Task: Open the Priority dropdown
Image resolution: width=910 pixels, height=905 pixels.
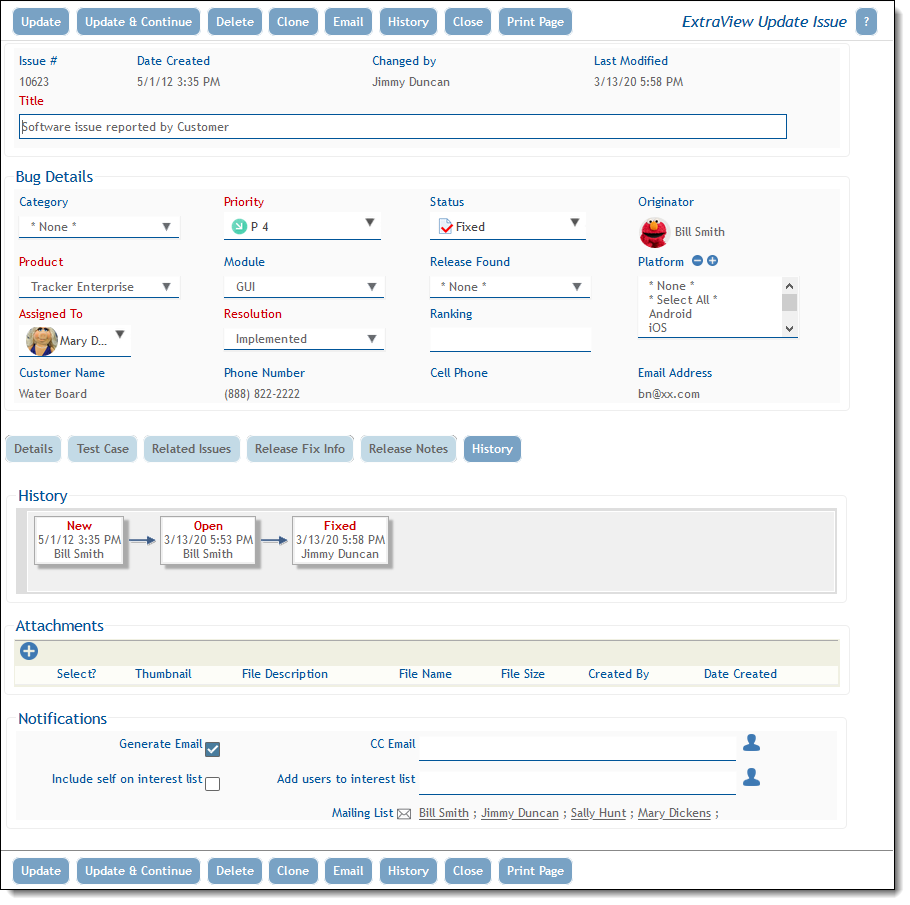Action: coord(302,226)
